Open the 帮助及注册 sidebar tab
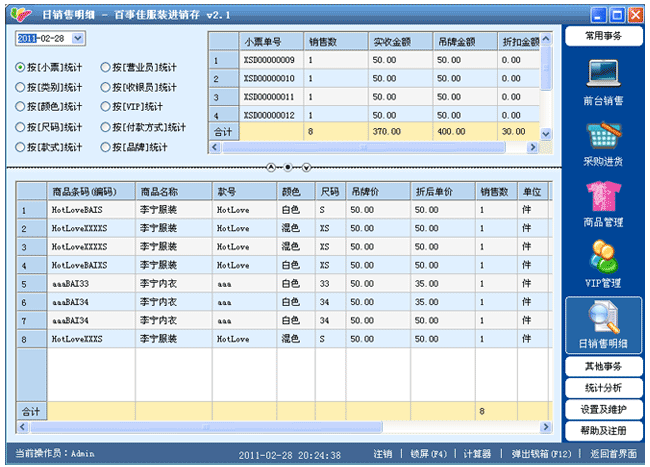The image size is (650, 467). tap(604, 431)
